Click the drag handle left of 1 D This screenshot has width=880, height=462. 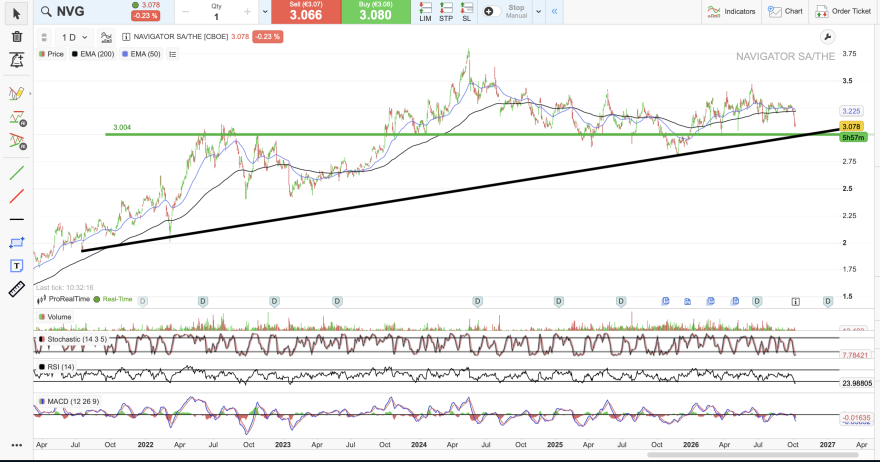44,38
